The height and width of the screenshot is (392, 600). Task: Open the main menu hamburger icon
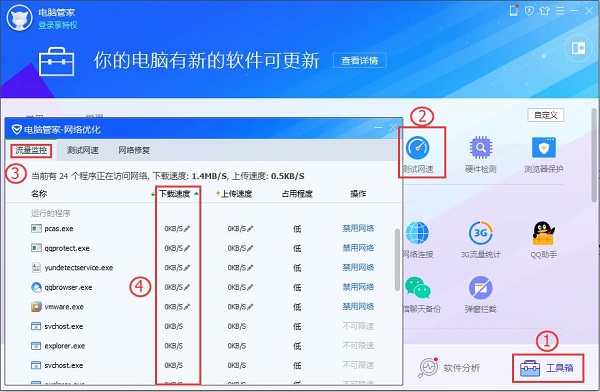[560, 11]
